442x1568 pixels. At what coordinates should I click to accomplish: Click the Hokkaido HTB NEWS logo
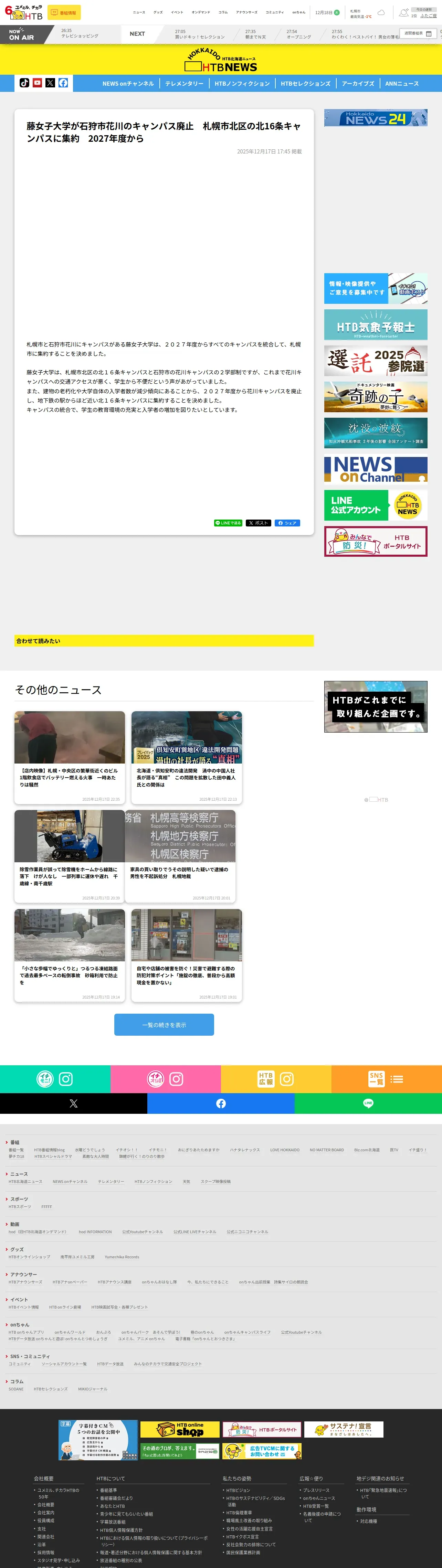[221, 60]
